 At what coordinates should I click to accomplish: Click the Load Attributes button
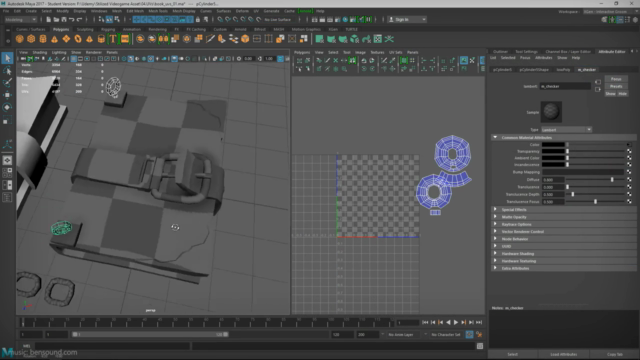click(x=564, y=354)
